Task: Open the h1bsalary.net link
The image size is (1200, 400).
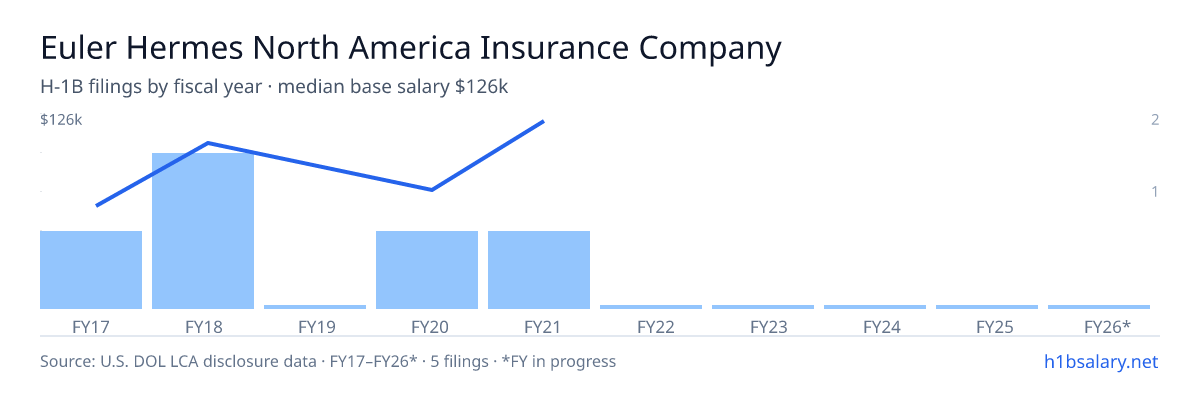Action: (1101, 361)
